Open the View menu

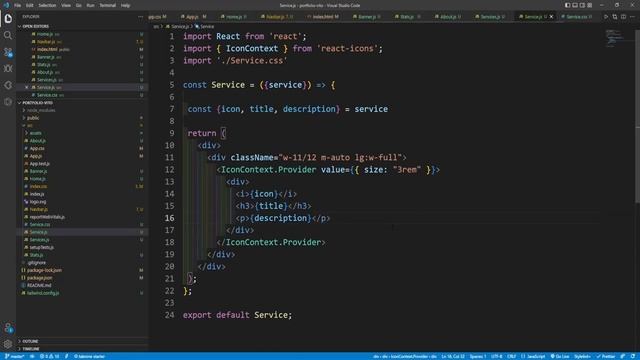pyautogui.click(x=66, y=5)
